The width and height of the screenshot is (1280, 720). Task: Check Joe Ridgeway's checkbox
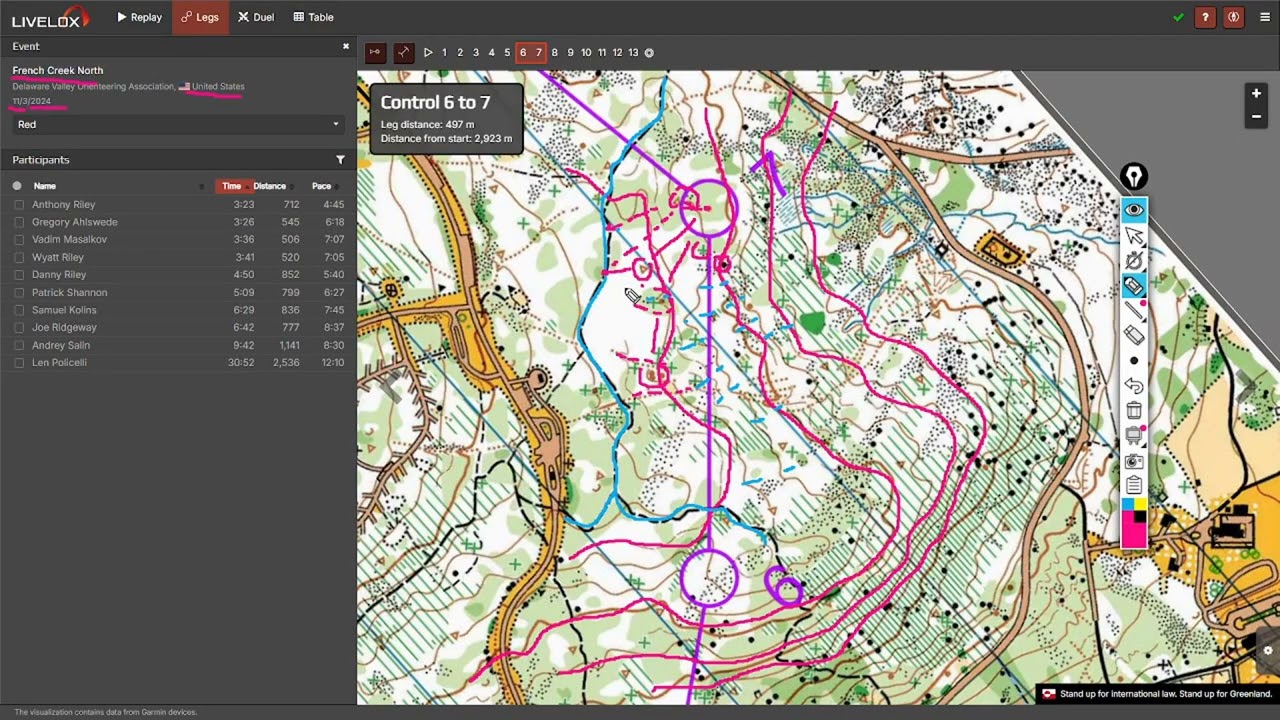18,328
